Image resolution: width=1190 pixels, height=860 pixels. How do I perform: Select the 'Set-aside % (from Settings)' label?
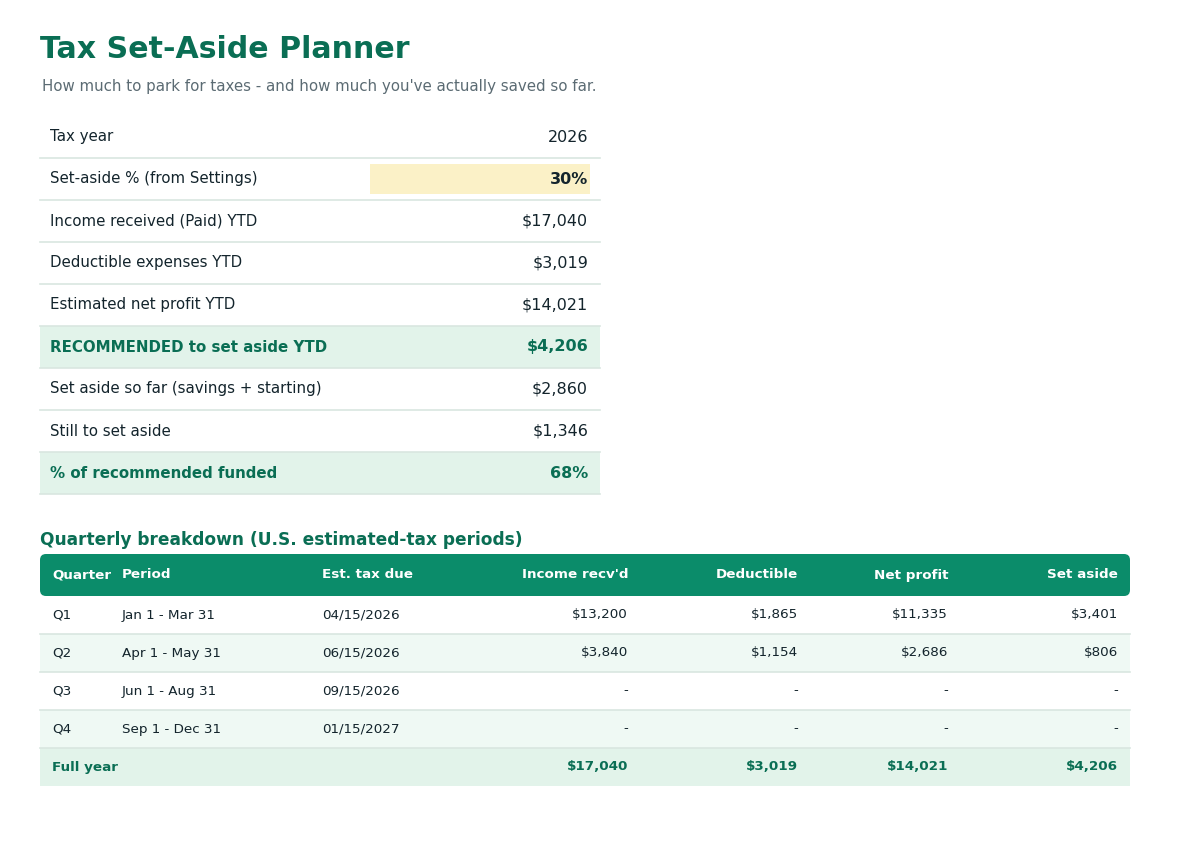tap(153, 178)
